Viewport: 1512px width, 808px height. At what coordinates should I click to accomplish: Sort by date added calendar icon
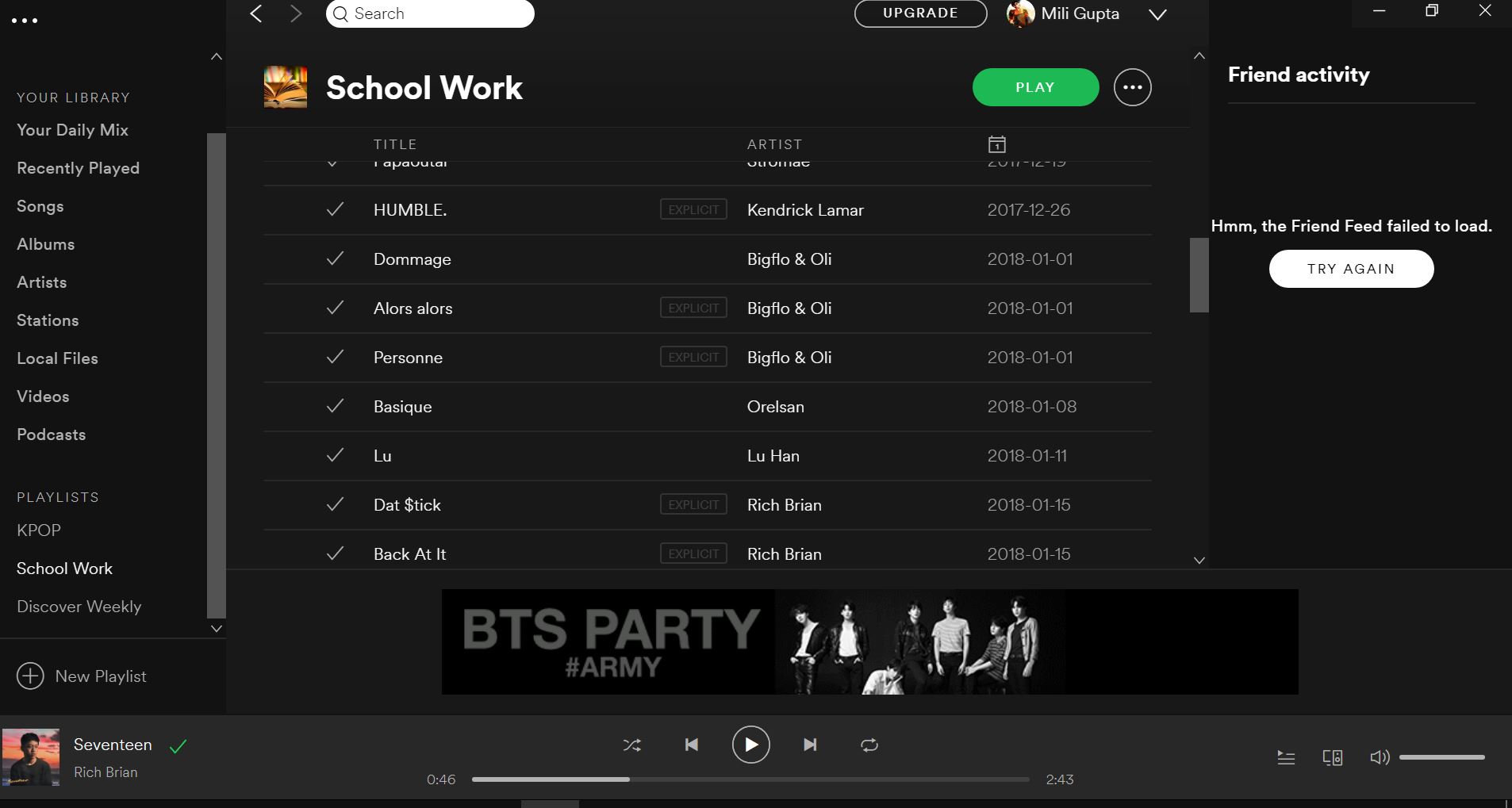(x=997, y=144)
